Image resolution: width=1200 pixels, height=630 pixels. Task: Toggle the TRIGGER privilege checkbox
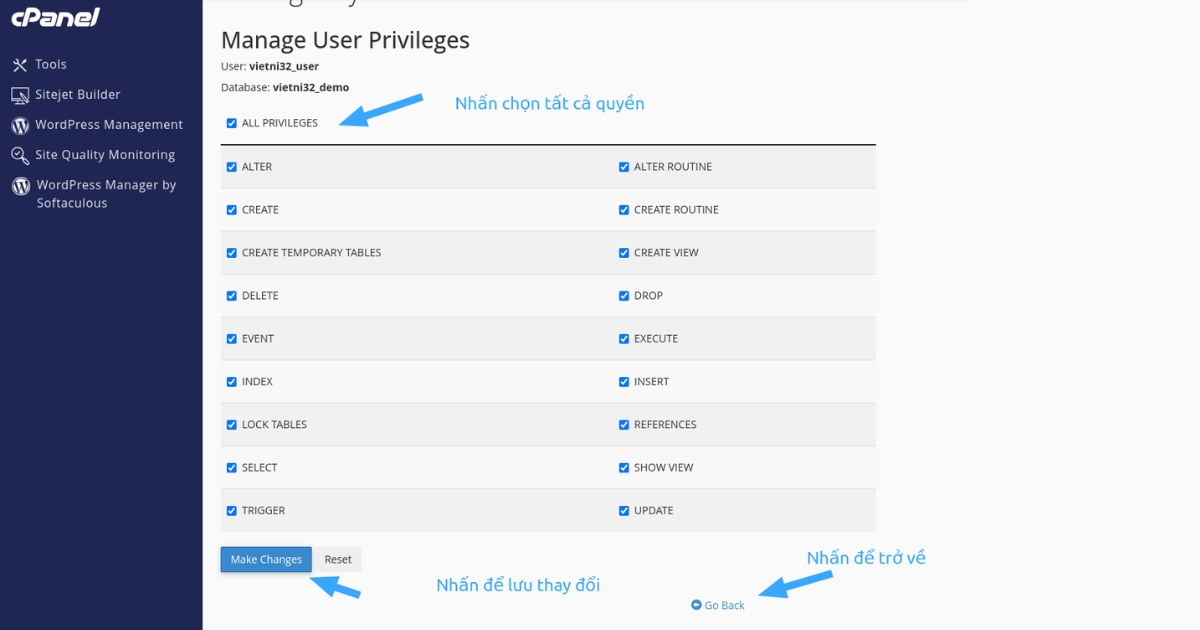coord(232,511)
